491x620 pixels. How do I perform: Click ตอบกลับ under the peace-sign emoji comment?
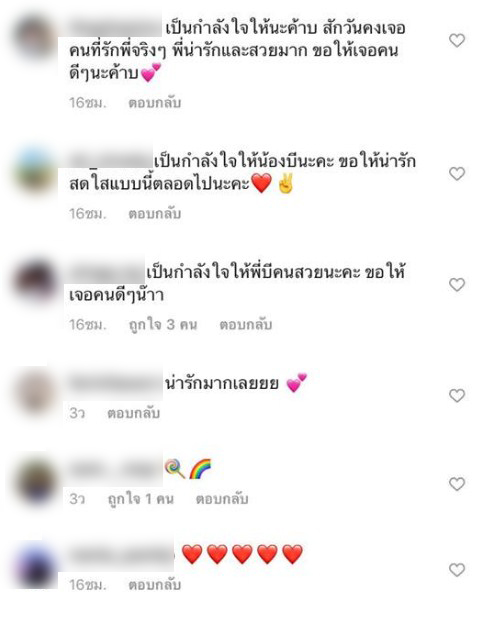(x=155, y=214)
